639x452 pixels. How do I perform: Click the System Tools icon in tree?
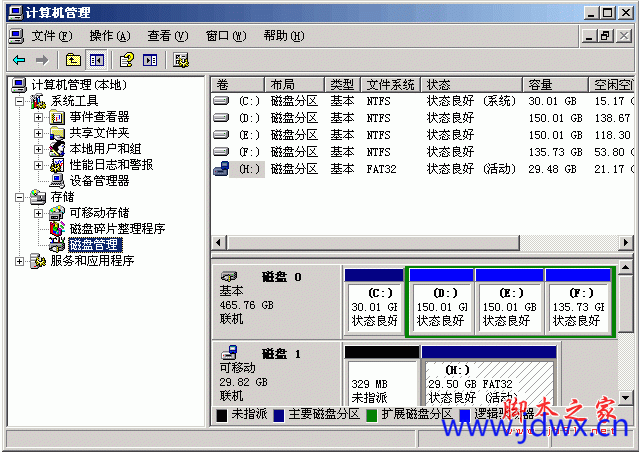(38, 101)
